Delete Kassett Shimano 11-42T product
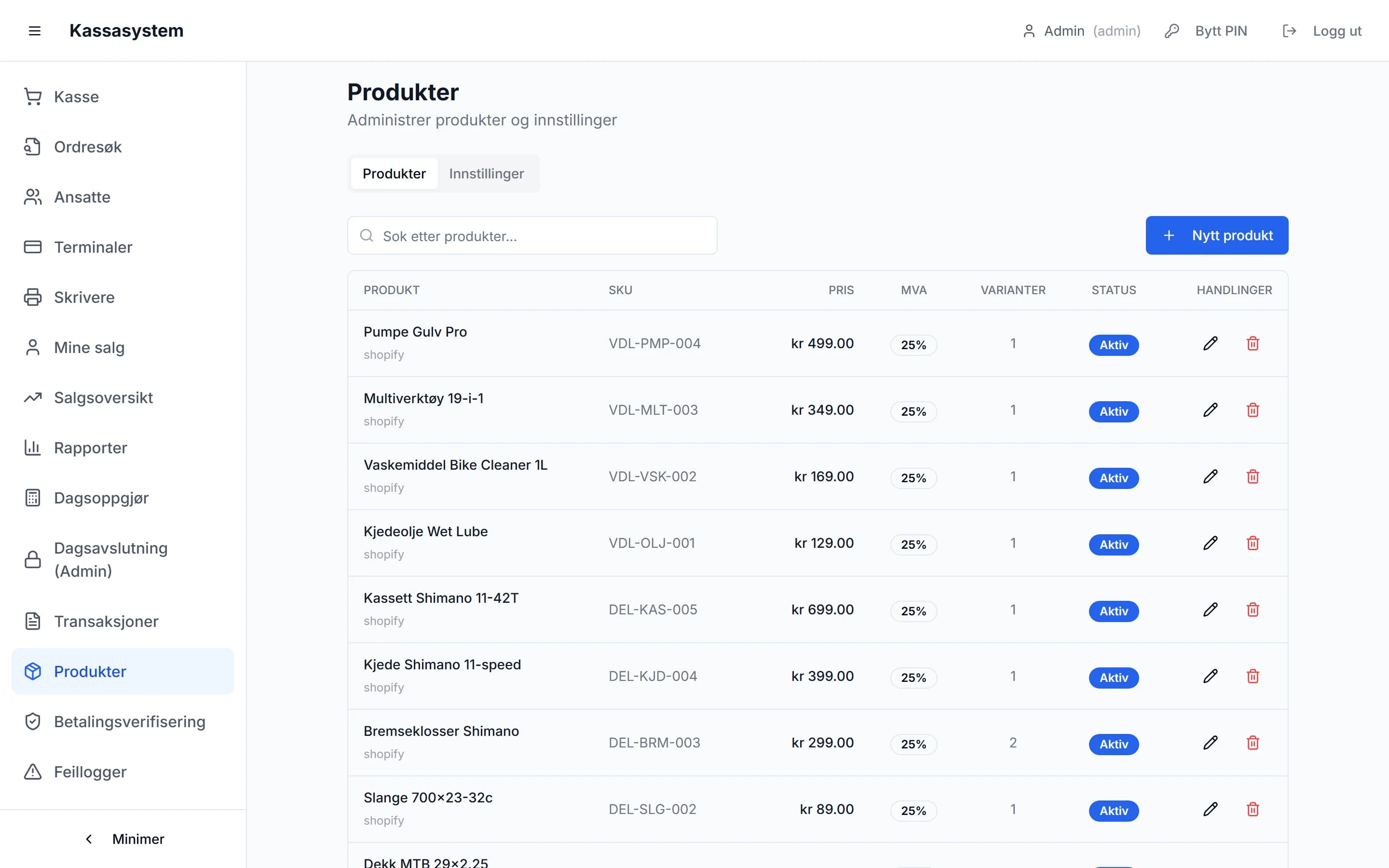 click(x=1253, y=610)
